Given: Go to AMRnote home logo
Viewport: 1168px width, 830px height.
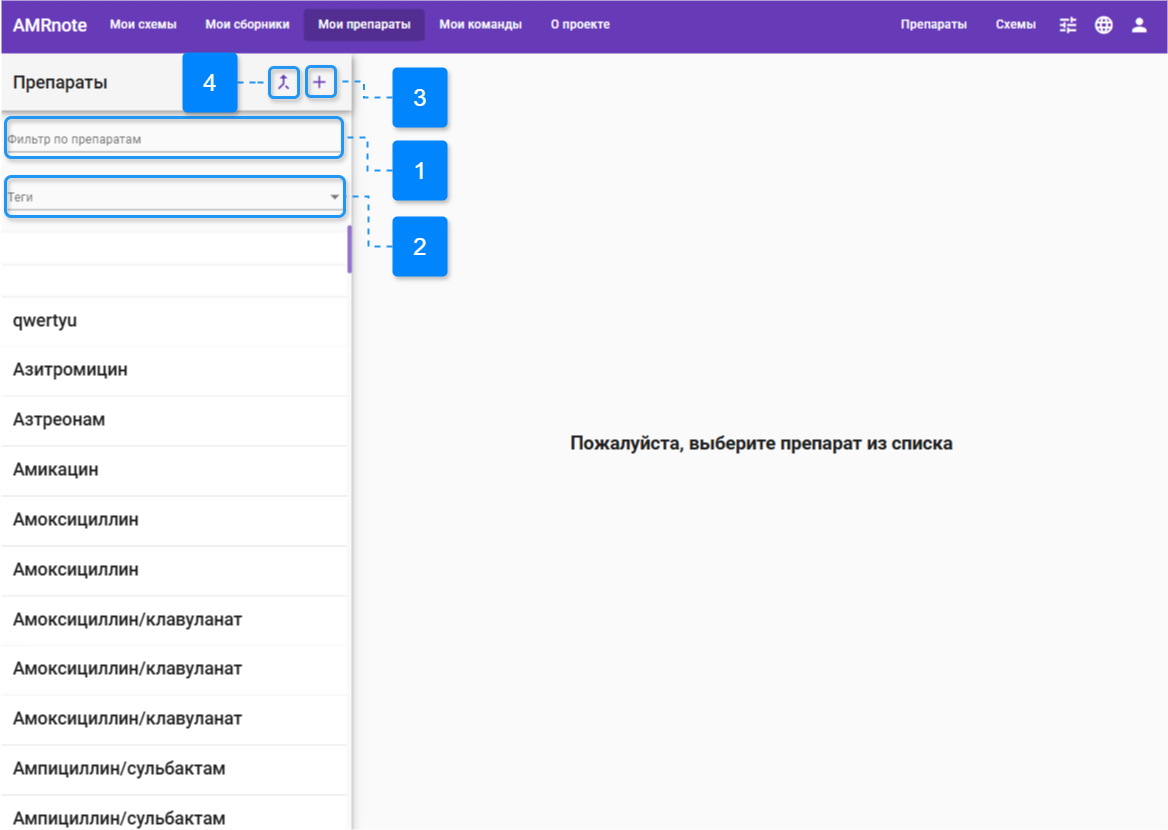Looking at the screenshot, I should tap(50, 25).
